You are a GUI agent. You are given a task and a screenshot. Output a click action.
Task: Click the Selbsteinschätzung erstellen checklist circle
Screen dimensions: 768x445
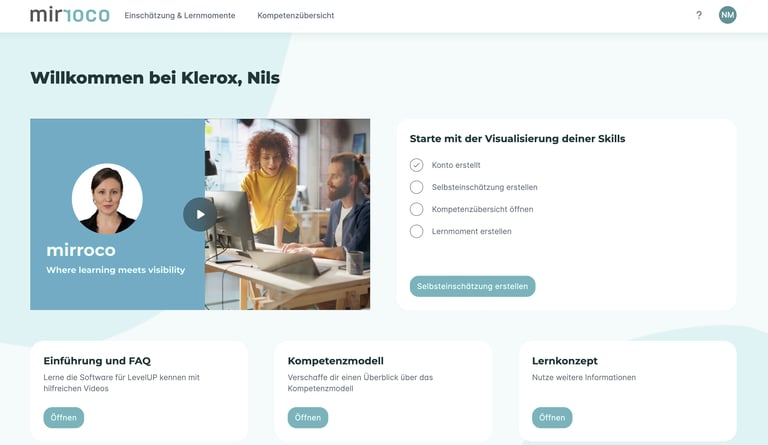(416, 187)
